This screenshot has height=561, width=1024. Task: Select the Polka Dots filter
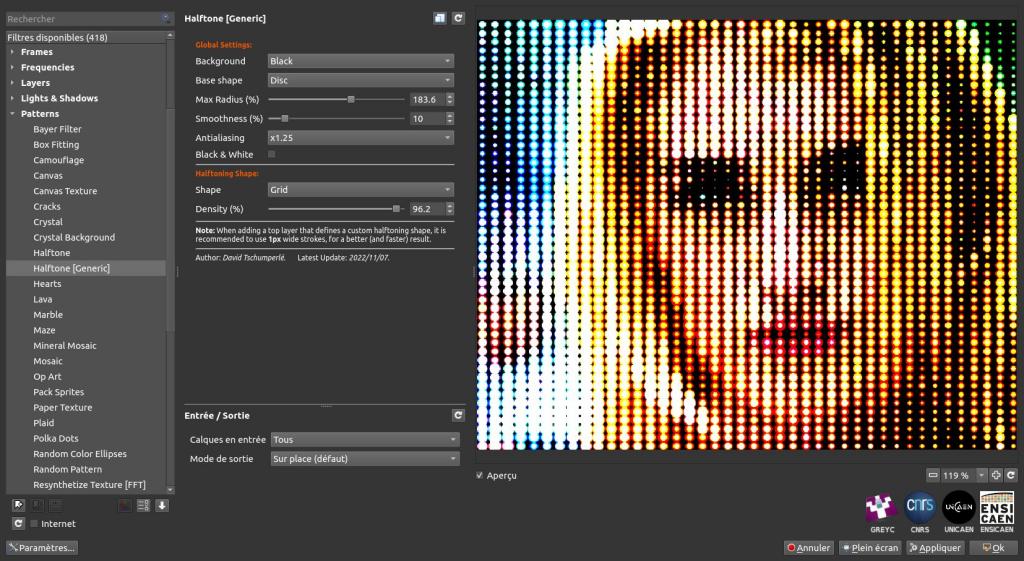(x=56, y=438)
